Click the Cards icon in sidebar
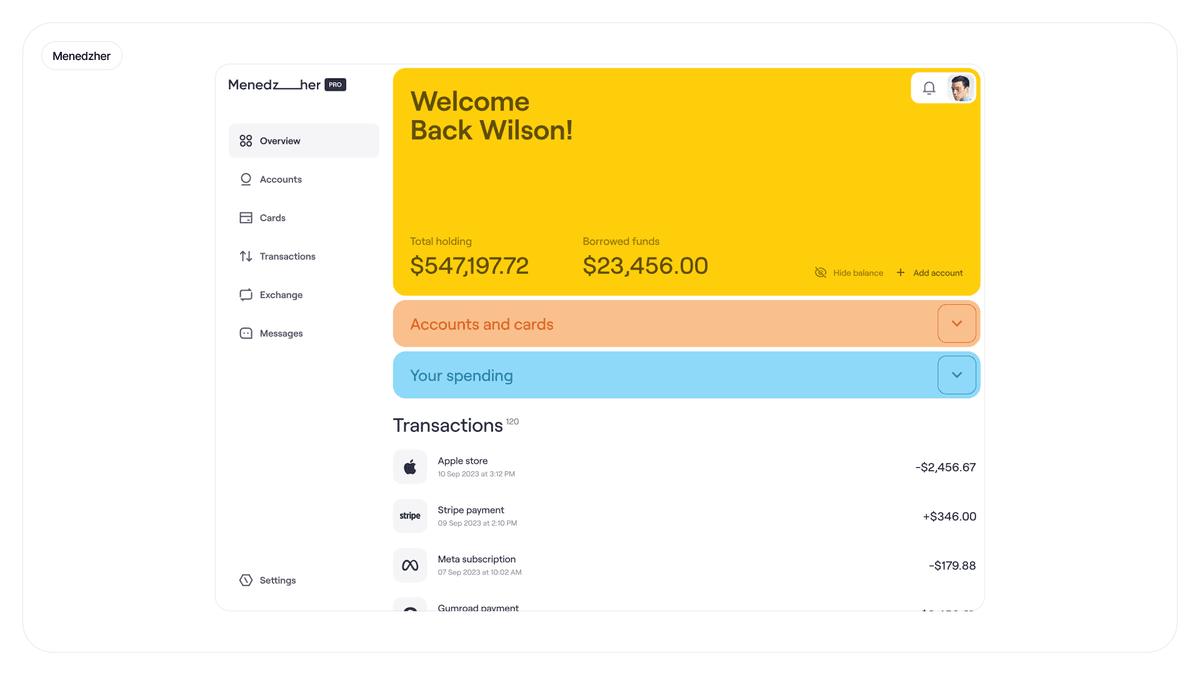Viewport: 1200px width, 675px height. point(246,218)
